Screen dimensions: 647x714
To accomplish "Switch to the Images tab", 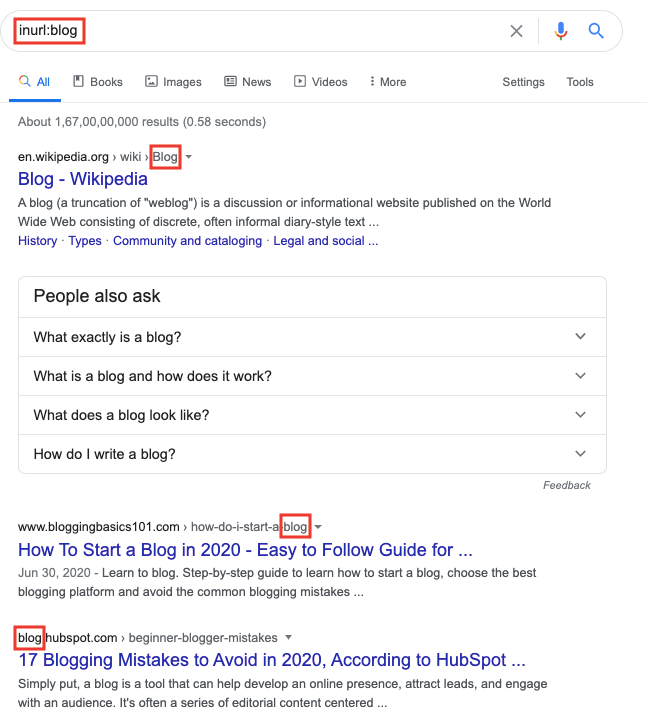I will point(173,82).
